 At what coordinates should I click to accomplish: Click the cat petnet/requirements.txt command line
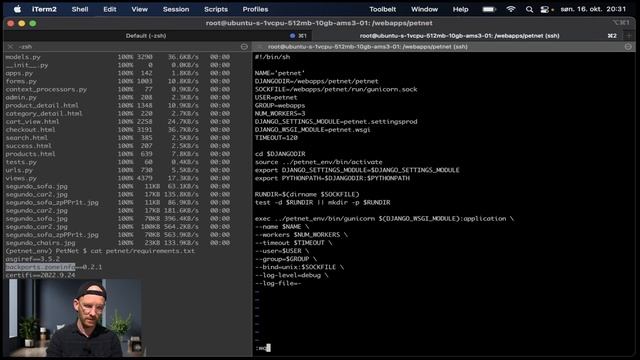100,251
